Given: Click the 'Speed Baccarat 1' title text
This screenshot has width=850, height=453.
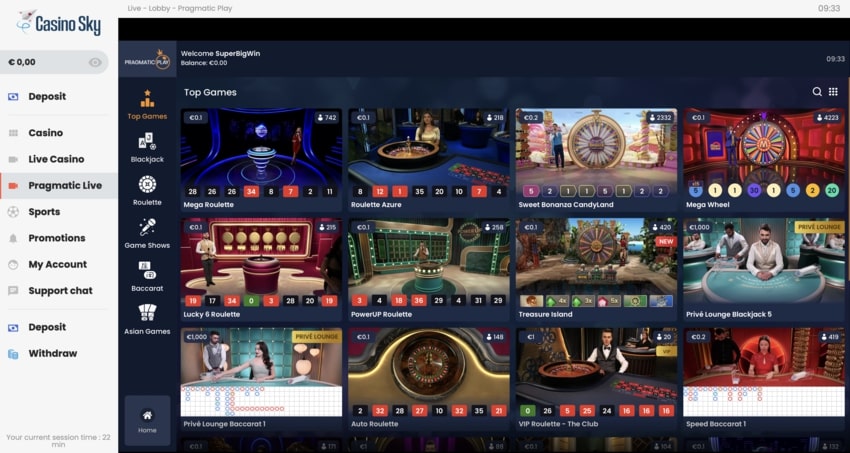Looking at the screenshot, I should click(x=716, y=424).
